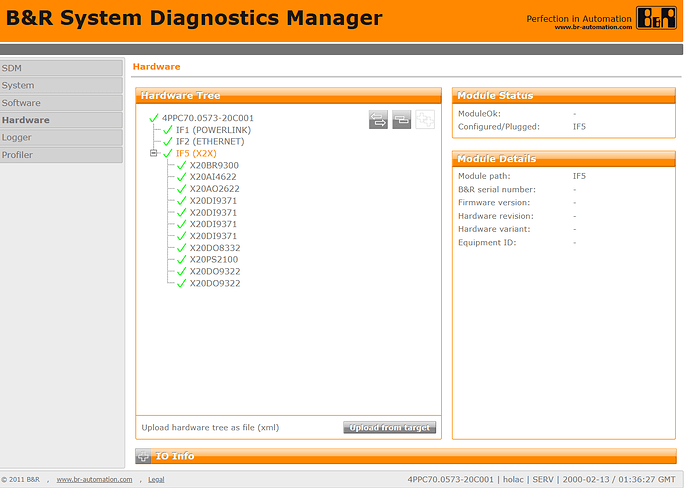Click the Equipment ID: label
Image resolution: width=690 pixels, height=488 pixels.
pos(487,242)
